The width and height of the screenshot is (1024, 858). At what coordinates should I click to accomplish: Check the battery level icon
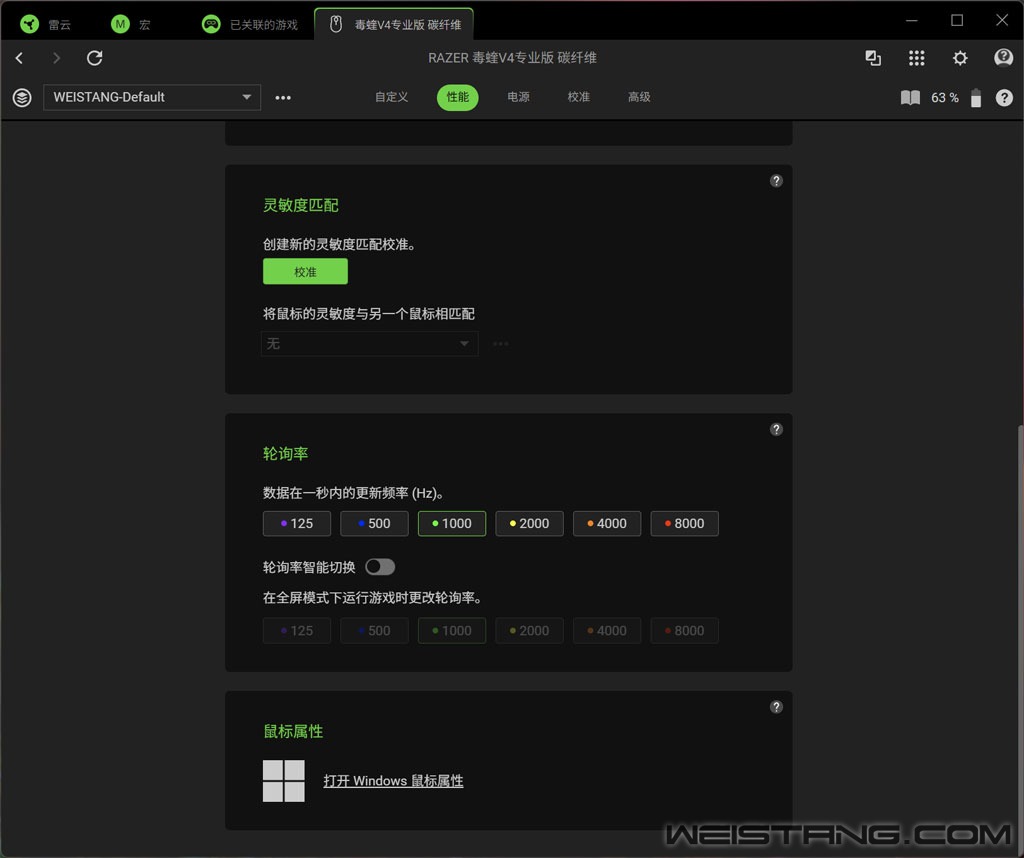coord(976,98)
